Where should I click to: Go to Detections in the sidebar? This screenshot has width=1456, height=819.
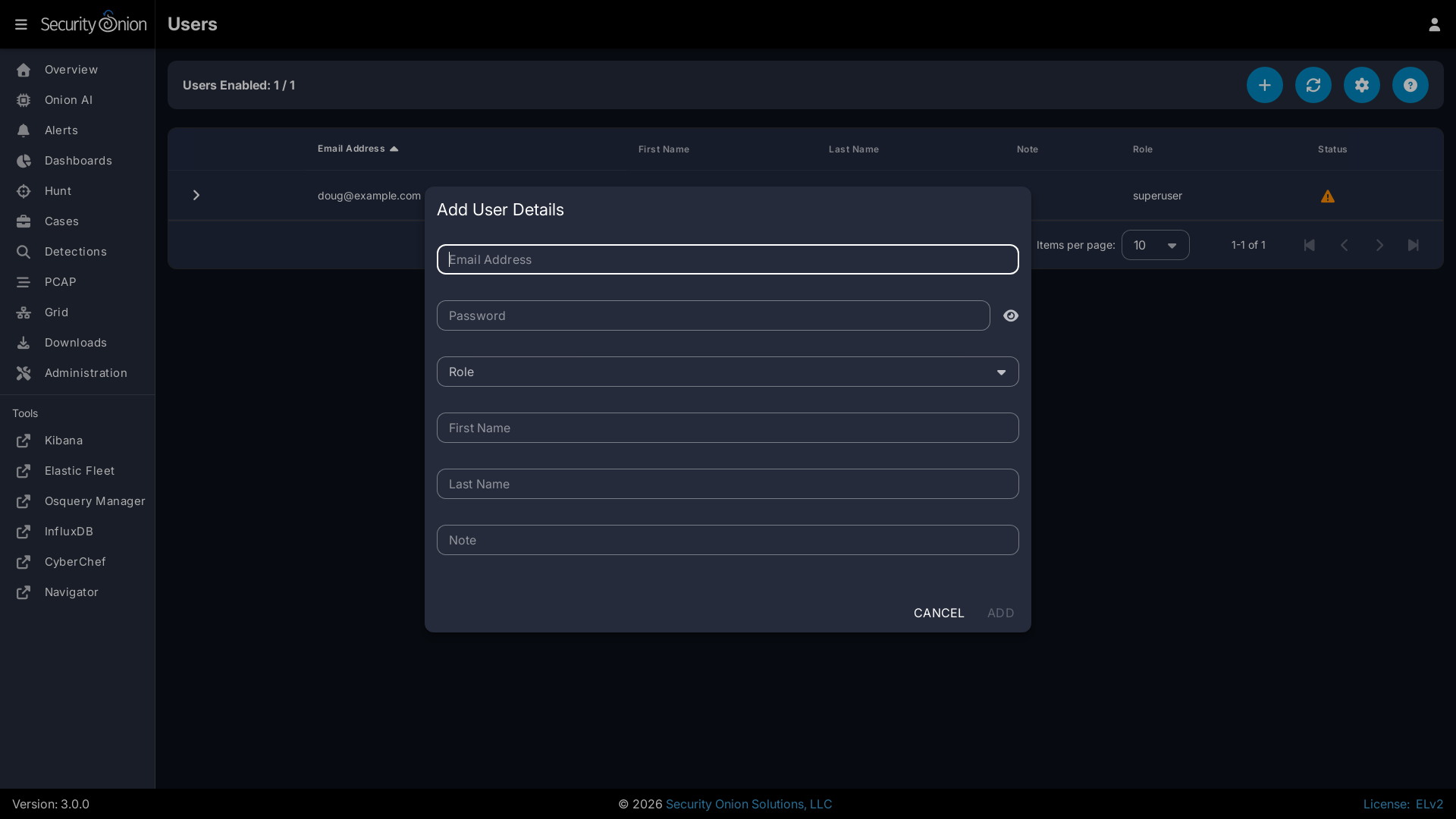75,252
